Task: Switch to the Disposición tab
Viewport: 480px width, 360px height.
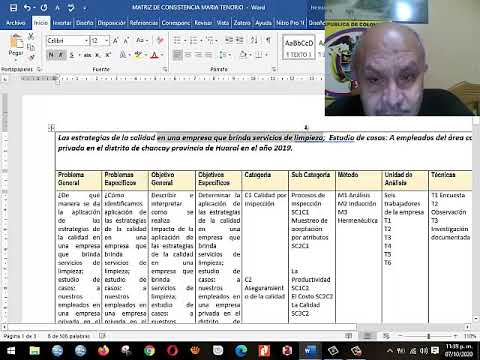Action: tap(111, 23)
